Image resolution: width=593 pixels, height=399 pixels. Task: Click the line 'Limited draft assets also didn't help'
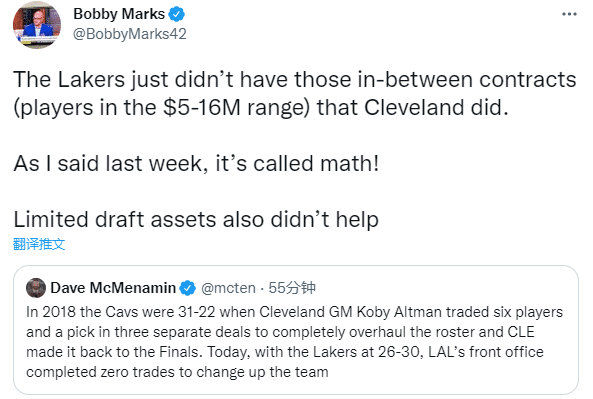point(196,220)
